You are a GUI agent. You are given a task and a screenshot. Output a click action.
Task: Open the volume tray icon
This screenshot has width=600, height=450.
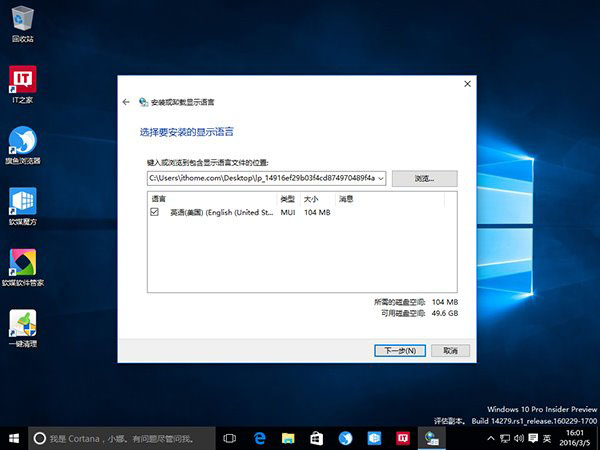point(519,439)
